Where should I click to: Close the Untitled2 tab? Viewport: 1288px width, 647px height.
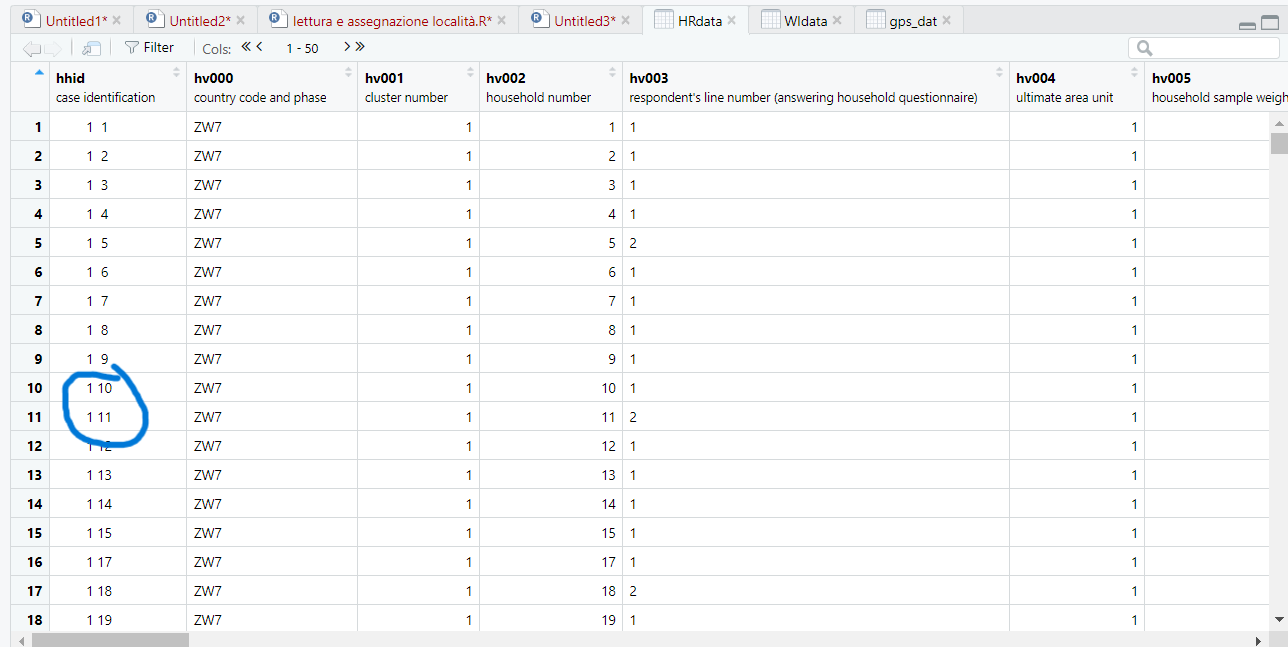[240, 20]
